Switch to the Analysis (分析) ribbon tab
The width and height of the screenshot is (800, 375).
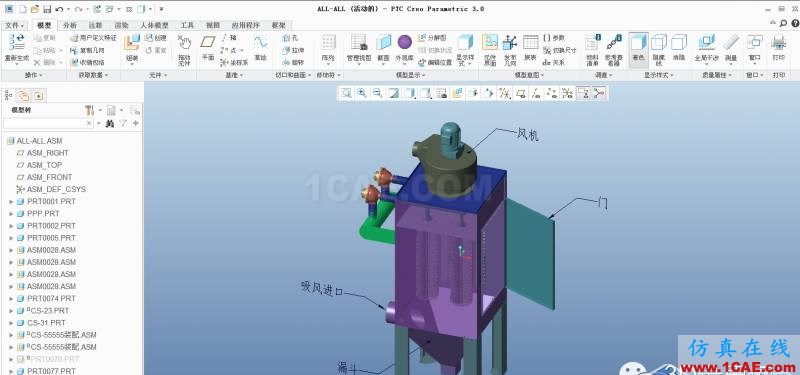point(69,25)
